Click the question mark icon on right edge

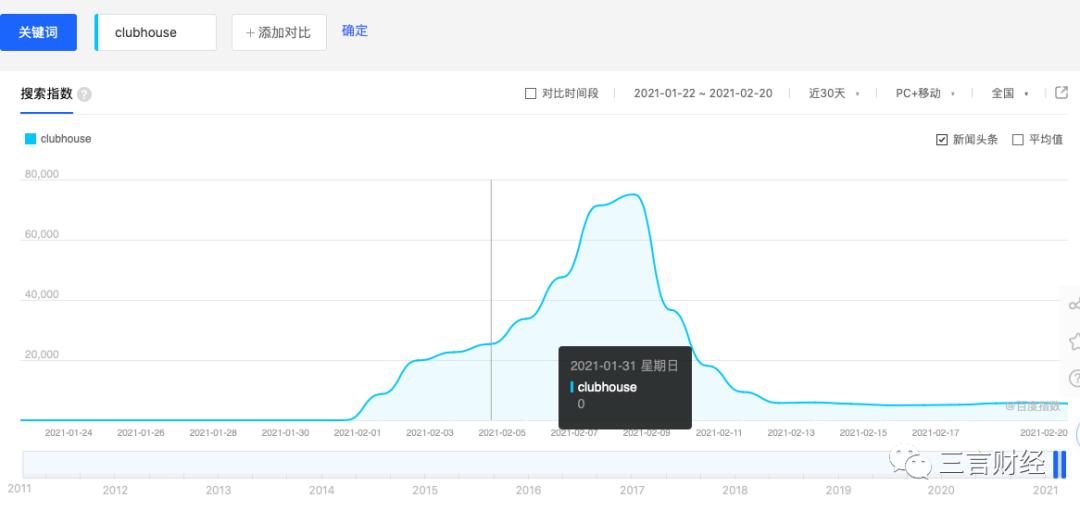[x=1074, y=378]
